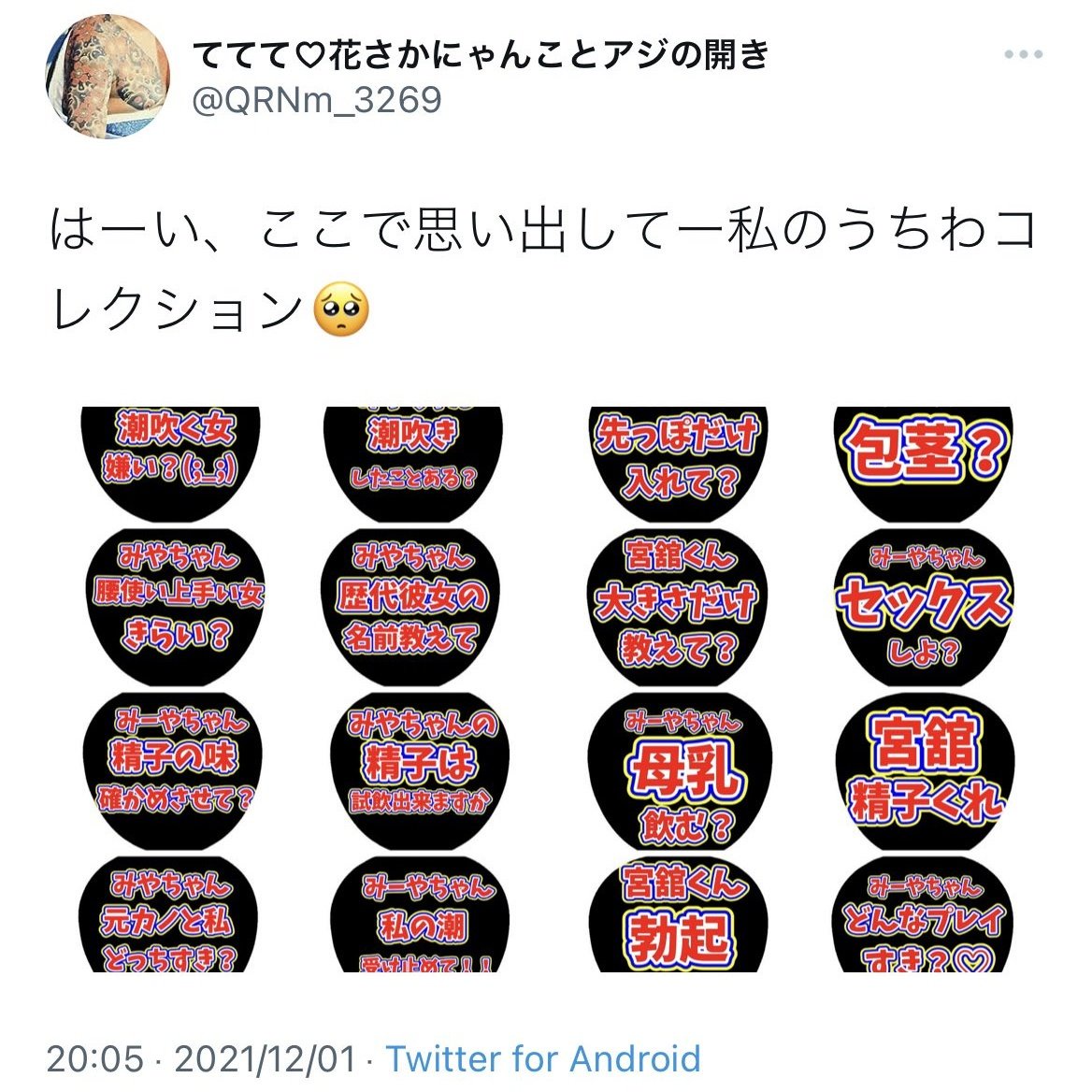Tap the 先っぽだけ入れて? fan
Image resolution: width=1092 pixels, height=1092 pixels.
coord(679,464)
